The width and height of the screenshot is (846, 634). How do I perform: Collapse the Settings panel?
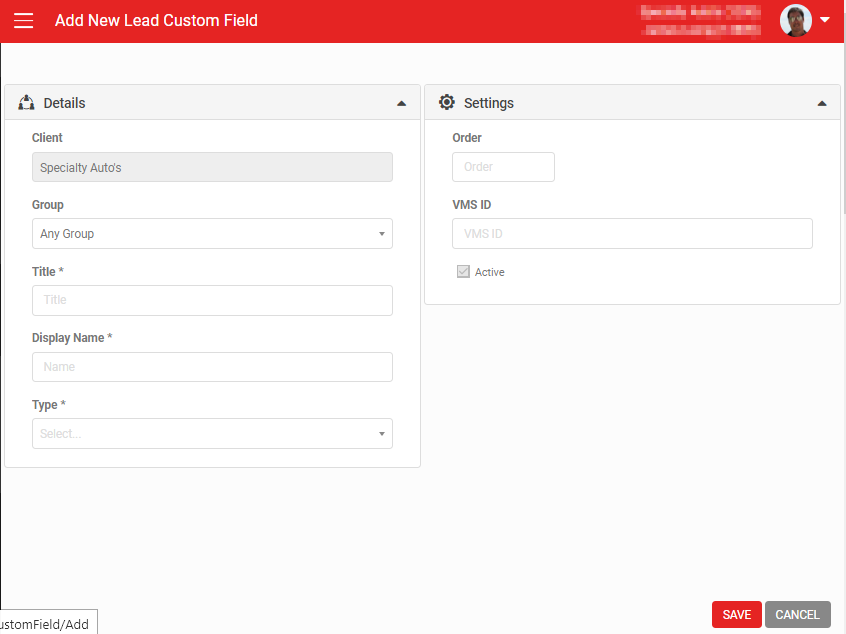(821, 103)
